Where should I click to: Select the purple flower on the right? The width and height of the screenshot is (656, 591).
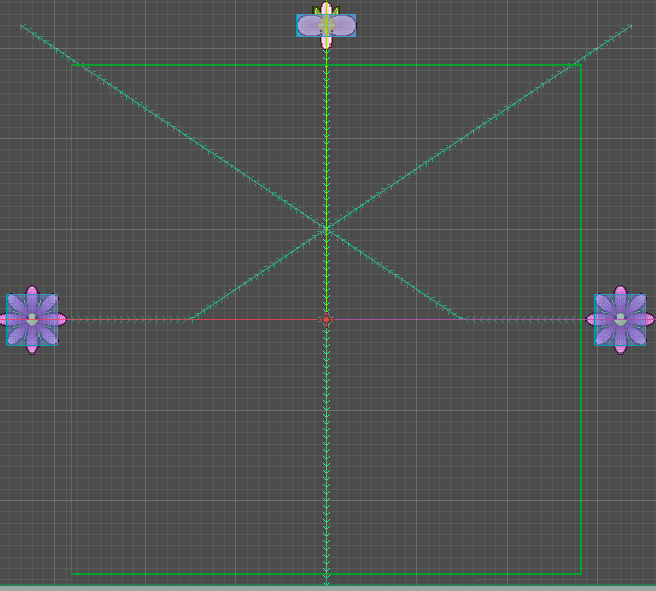coord(620,319)
